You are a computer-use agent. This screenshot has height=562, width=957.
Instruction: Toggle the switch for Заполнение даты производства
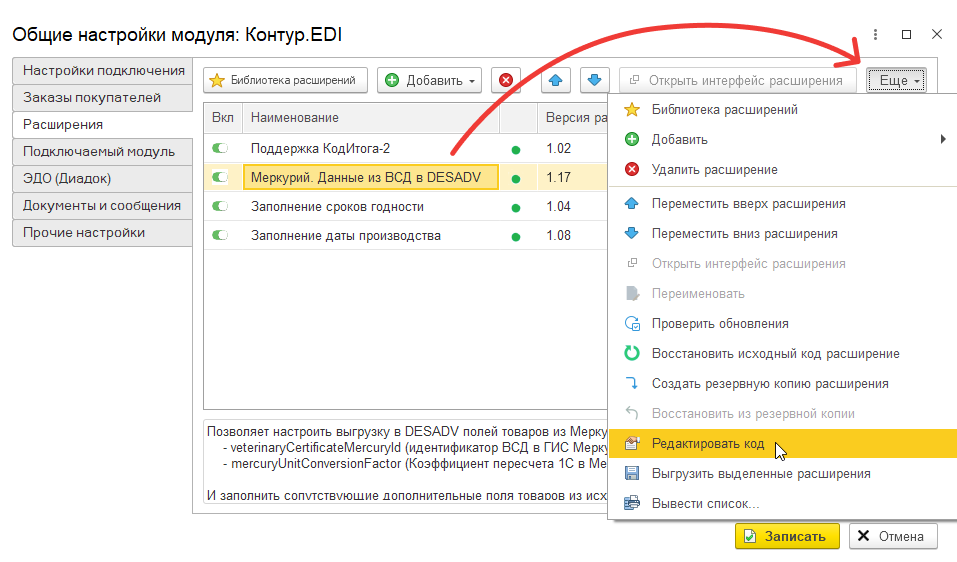tap(220, 235)
